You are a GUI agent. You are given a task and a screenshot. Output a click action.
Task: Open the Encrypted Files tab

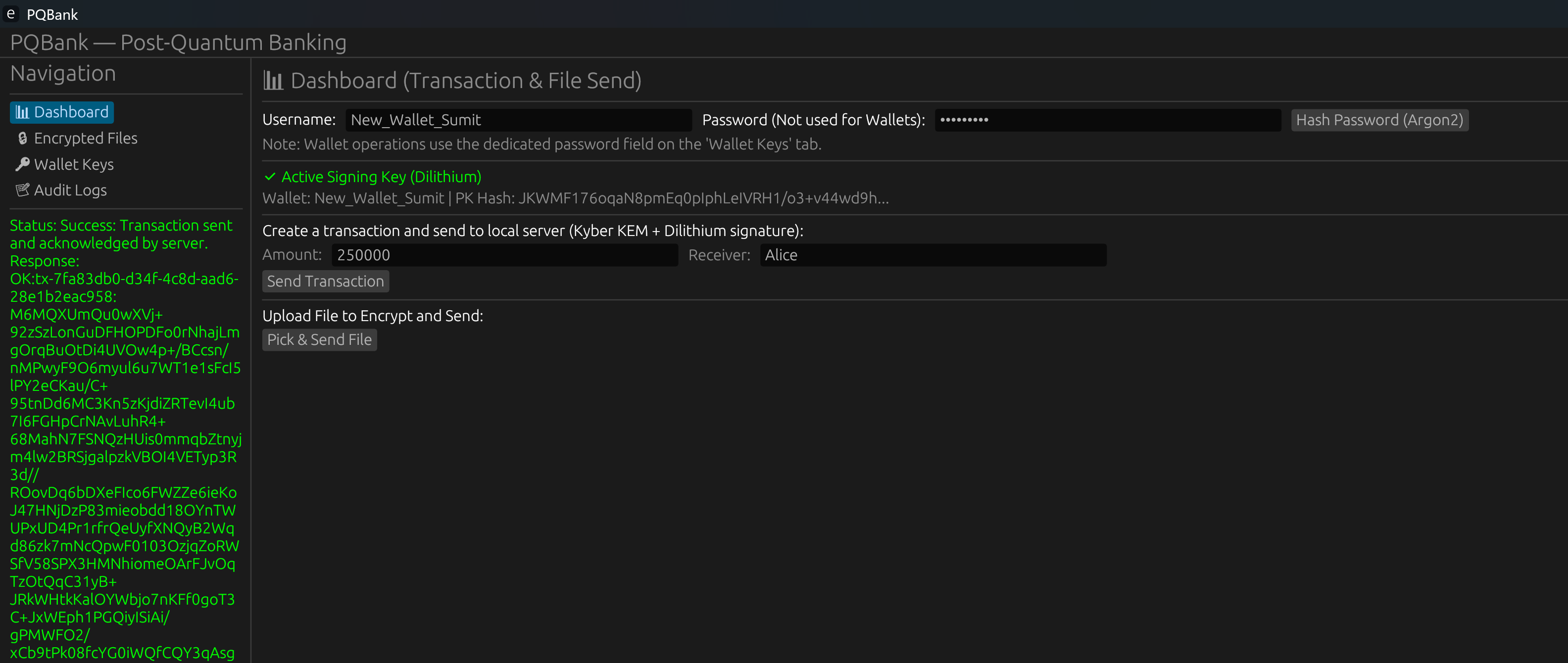coord(85,139)
